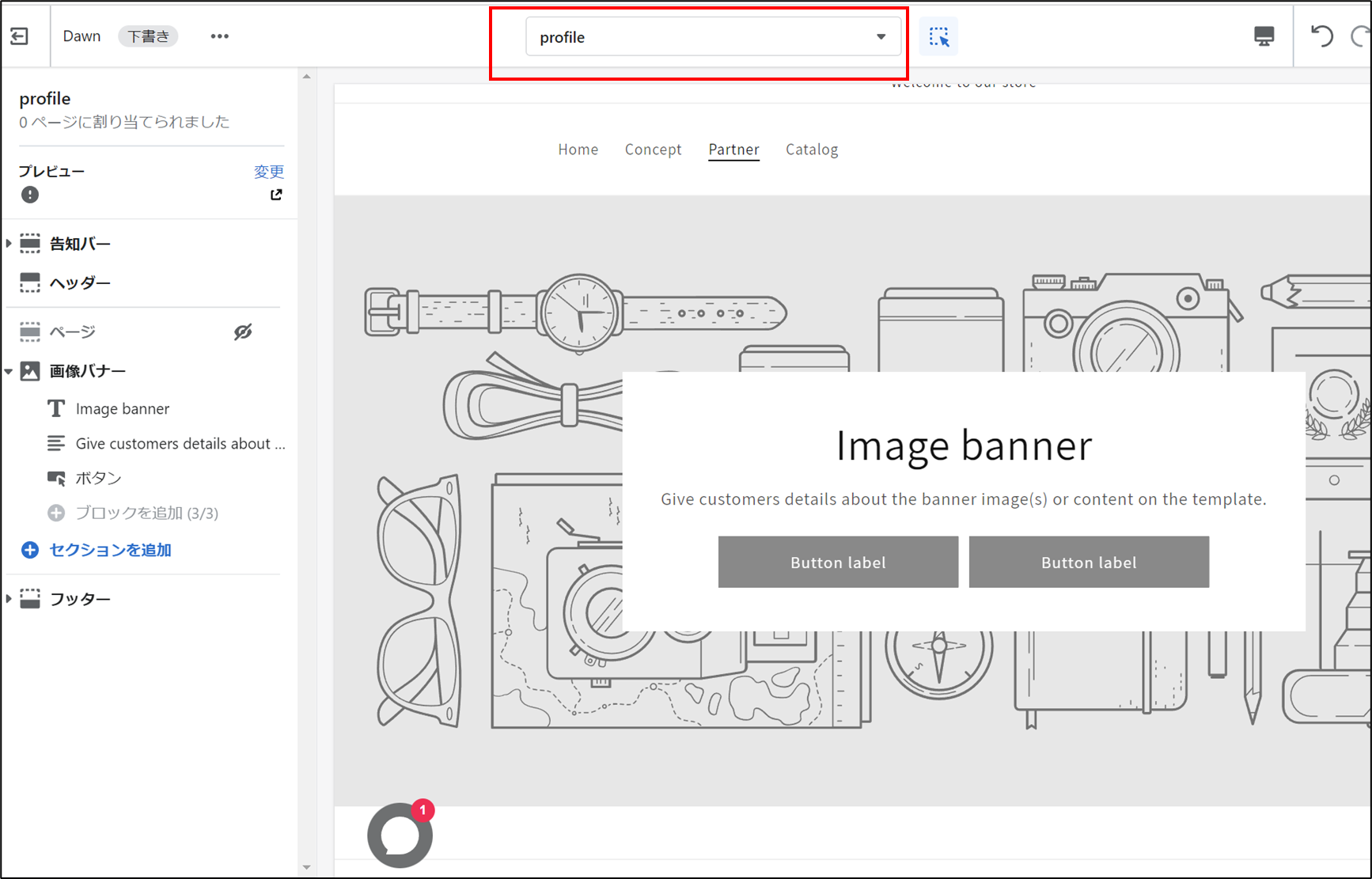Open preview in new window icon

pyautogui.click(x=276, y=195)
